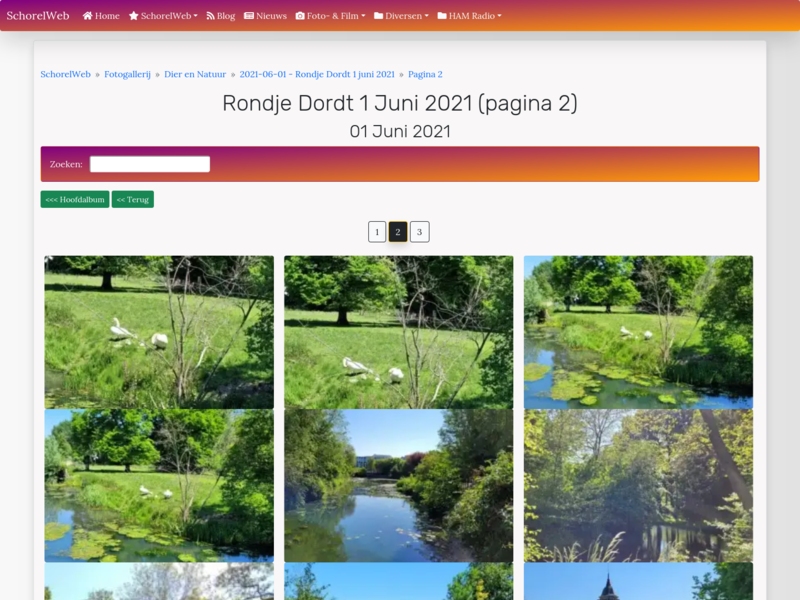Screen dimensions: 800x600
Task: Open first-row left thumbnail of close-up swans
Action: click(159, 332)
